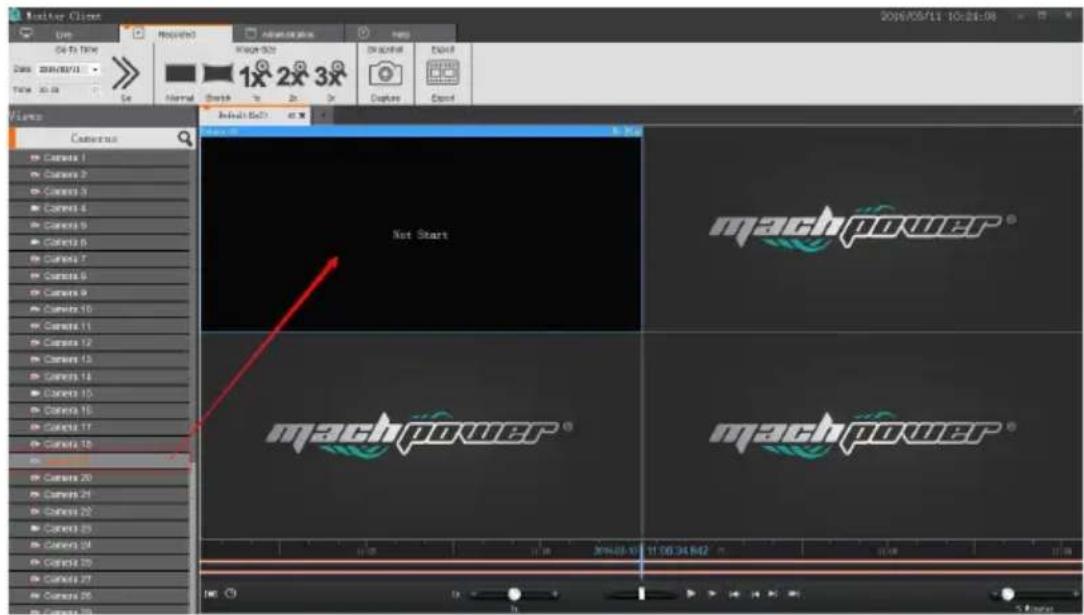The image size is (1084, 615).
Task: Take a snapshot with Capture camera icon
Action: [x=385, y=73]
